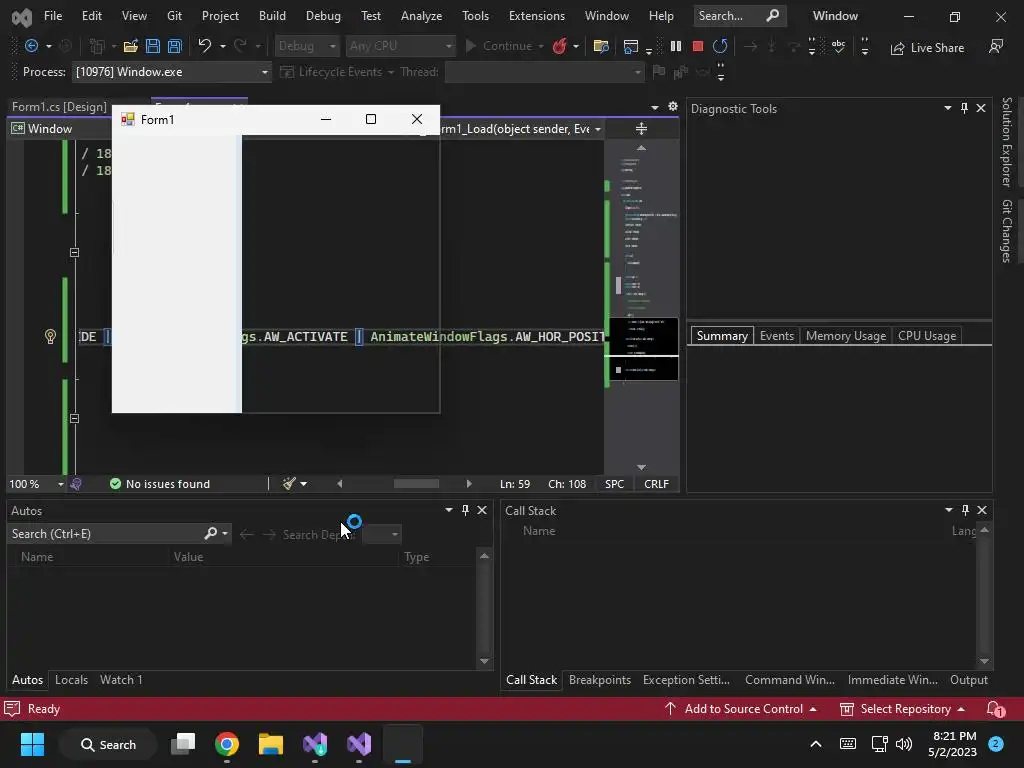Open the File menu
This screenshot has width=1024, height=768.
[x=53, y=16]
